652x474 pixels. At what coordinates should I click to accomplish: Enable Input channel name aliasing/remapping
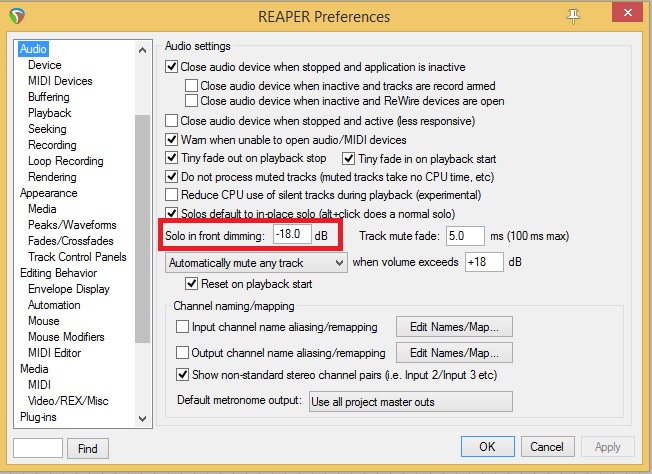pyautogui.click(x=182, y=326)
